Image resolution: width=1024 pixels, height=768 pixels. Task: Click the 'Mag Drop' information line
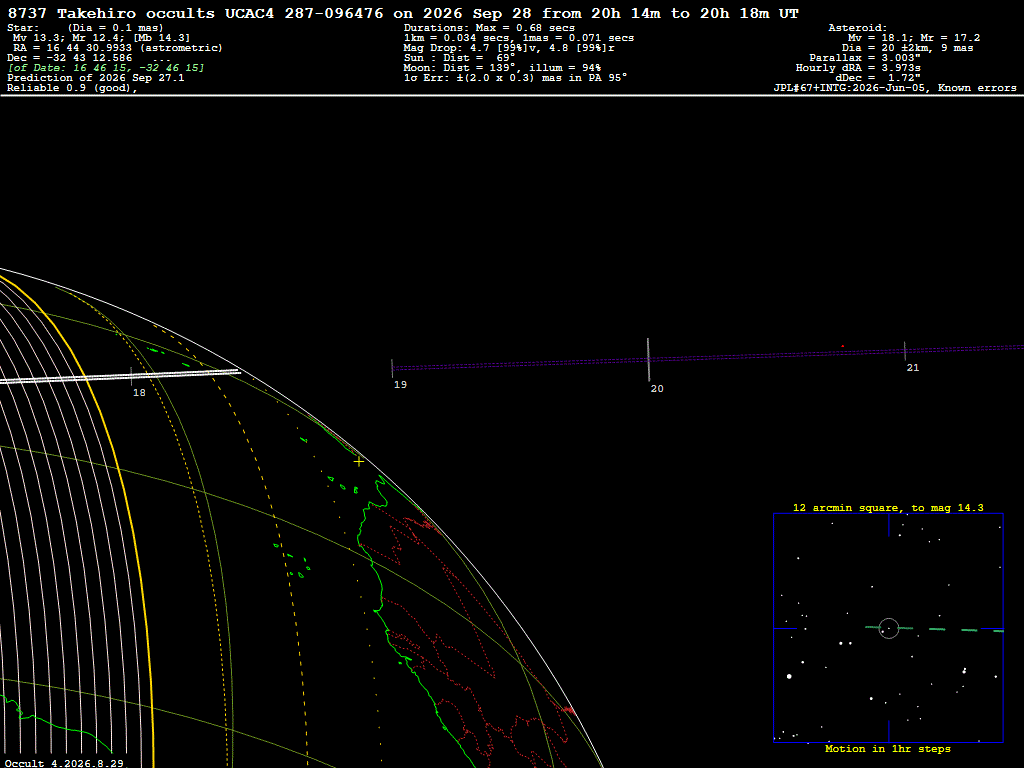pyautogui.click(x=509, y=48)
